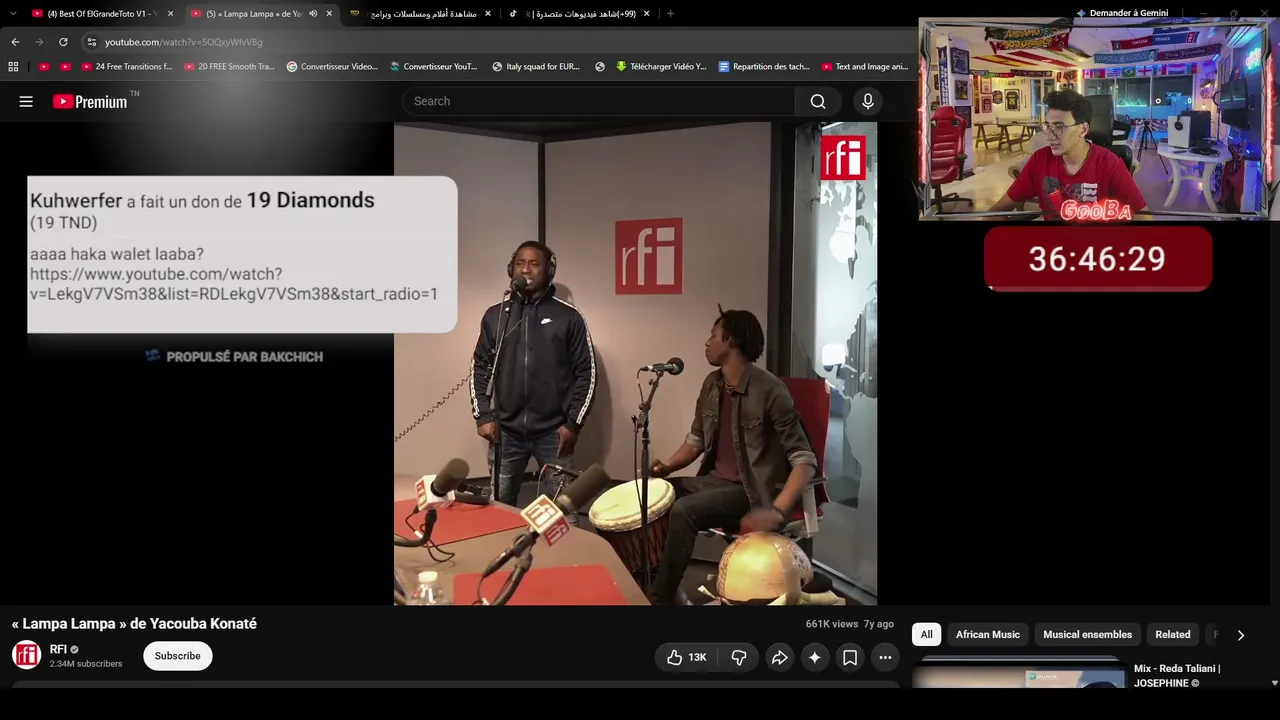The height and width of the screenshot is (720, 1280).
Task: Open the AI sparkle Ask button
Action: tap(815, 657)
